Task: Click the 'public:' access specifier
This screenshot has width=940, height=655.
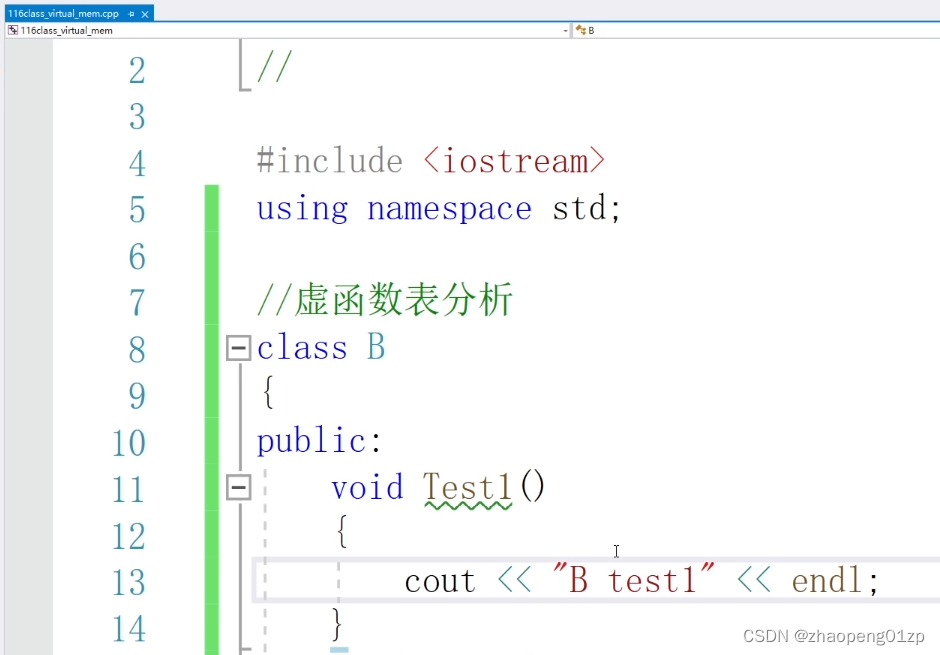Action: [x=319, y=442]
